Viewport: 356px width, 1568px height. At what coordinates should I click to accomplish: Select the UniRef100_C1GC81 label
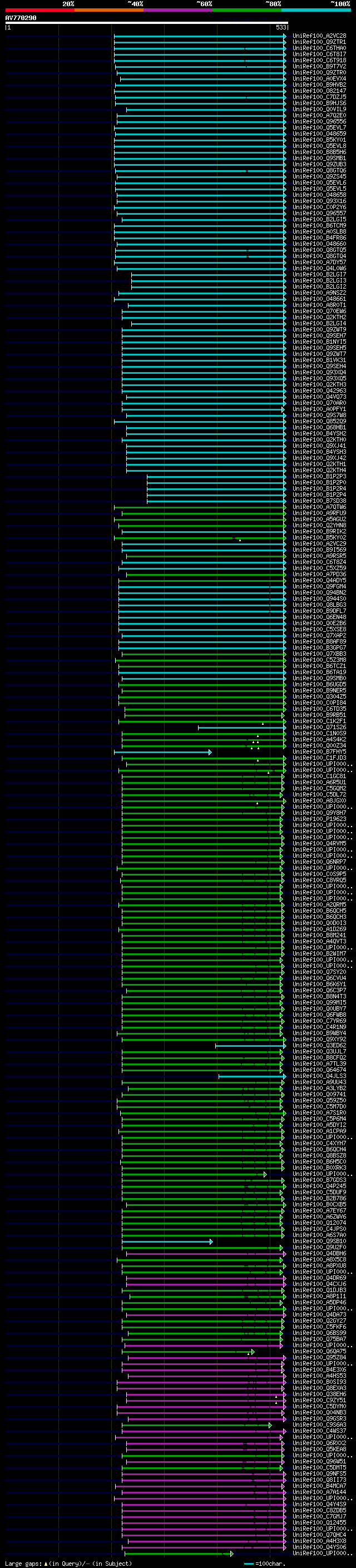319,776
